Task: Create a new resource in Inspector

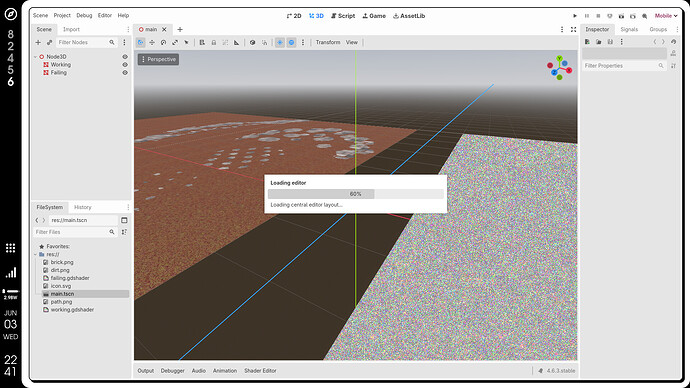Action: pos(587,42)
